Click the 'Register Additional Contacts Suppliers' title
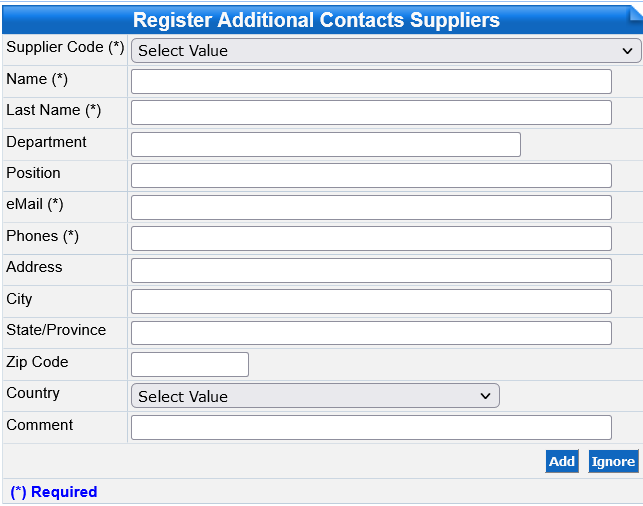 point(316,20)
